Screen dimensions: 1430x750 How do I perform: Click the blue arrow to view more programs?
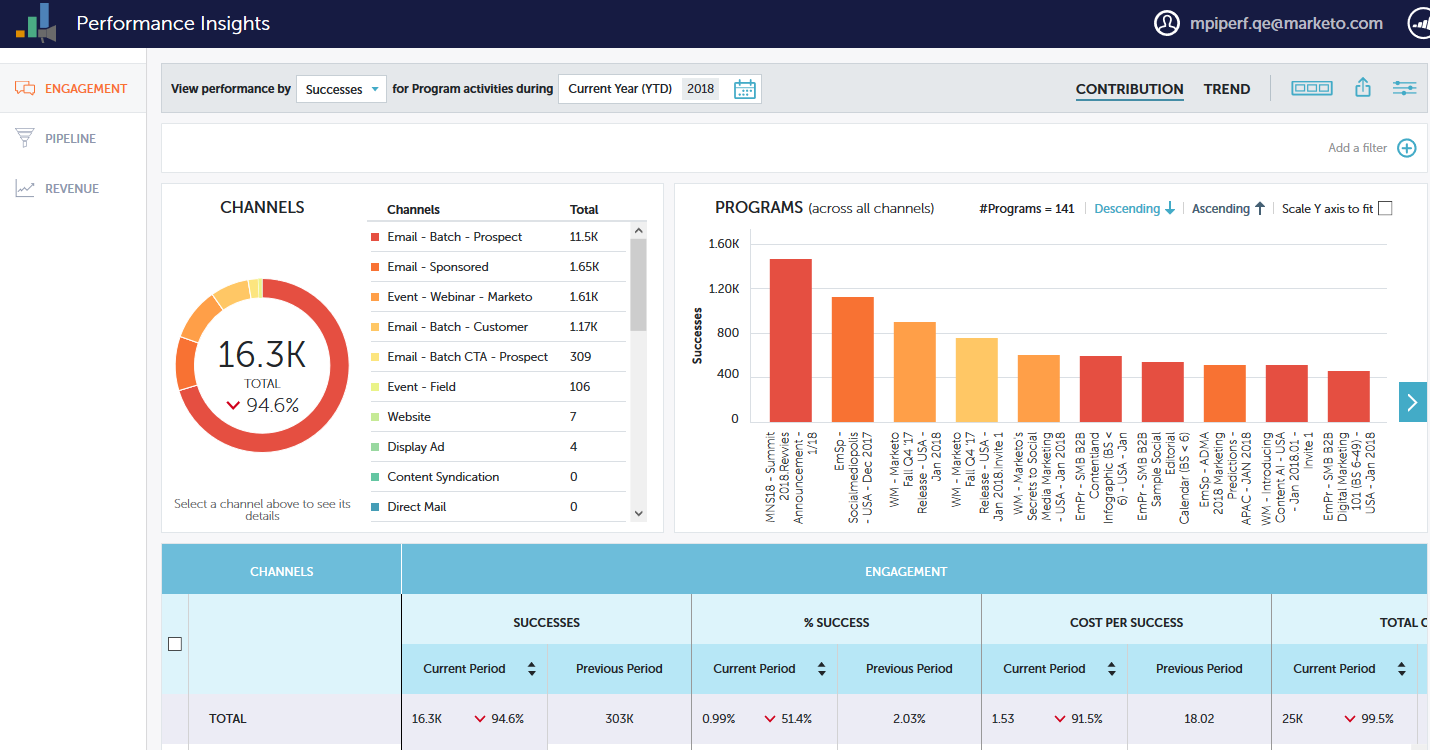1412,402
